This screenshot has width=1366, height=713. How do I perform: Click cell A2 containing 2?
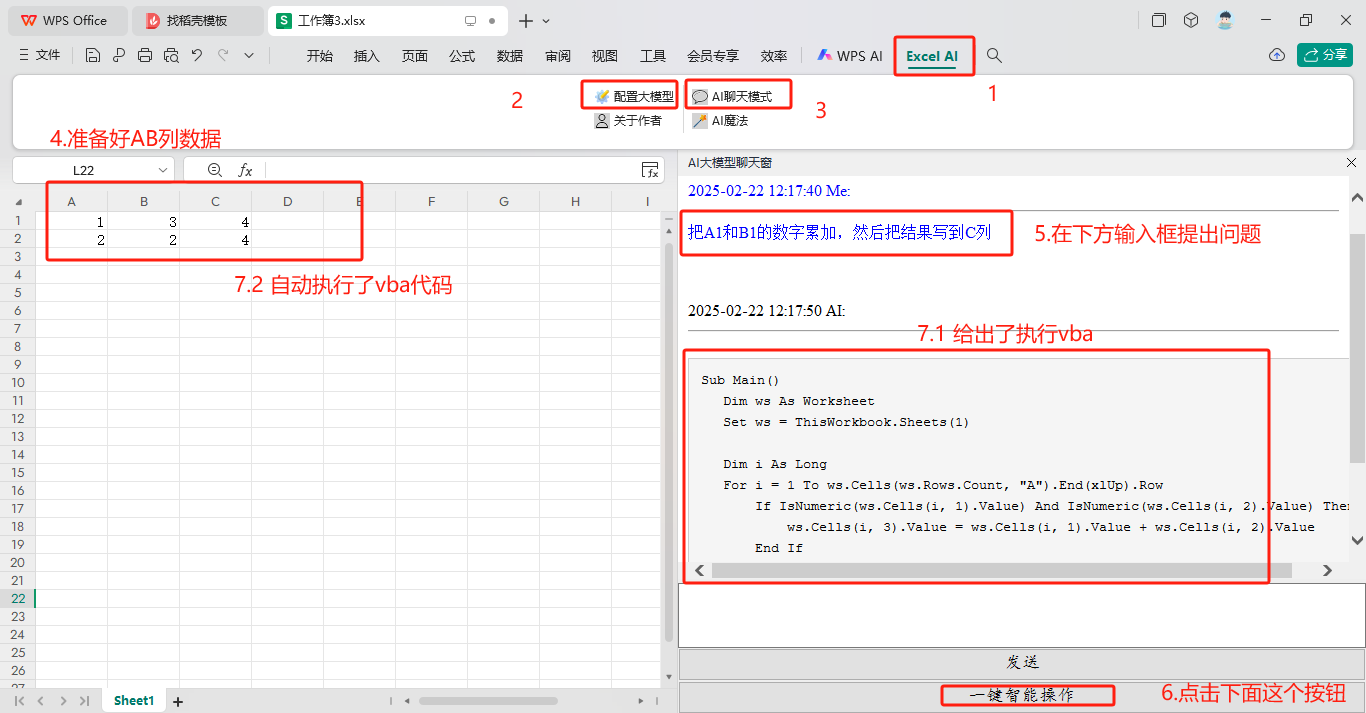[72, 240]
